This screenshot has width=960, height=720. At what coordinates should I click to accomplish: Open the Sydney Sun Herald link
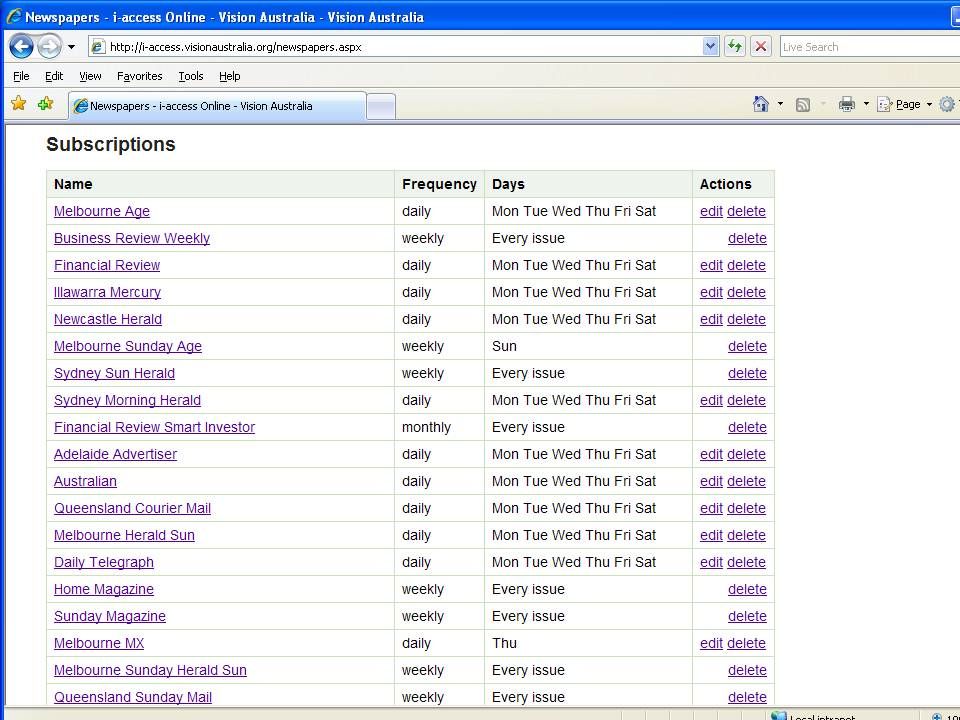(114, 373)
